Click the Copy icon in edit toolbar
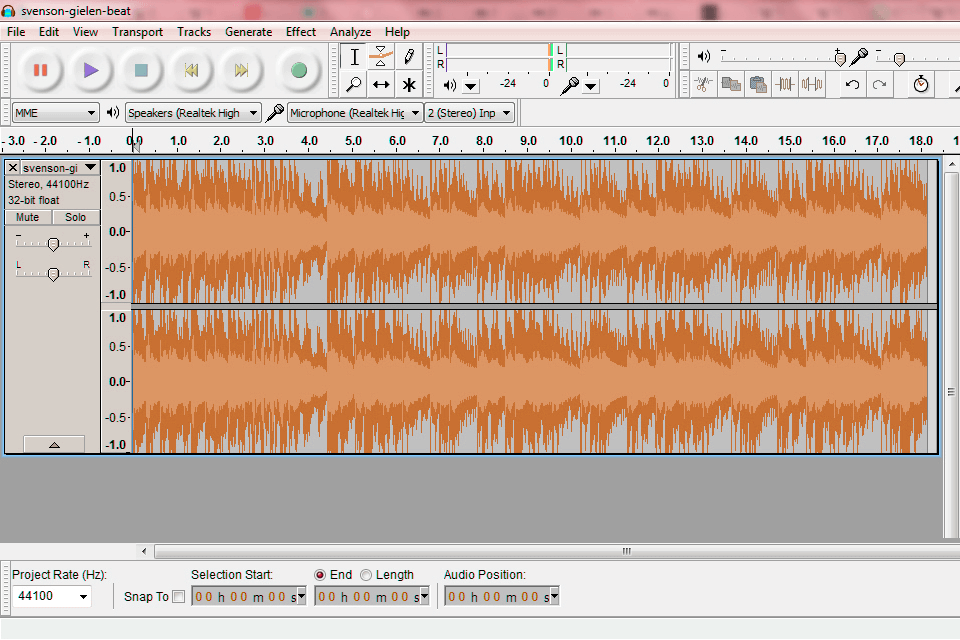 point(731,84)
